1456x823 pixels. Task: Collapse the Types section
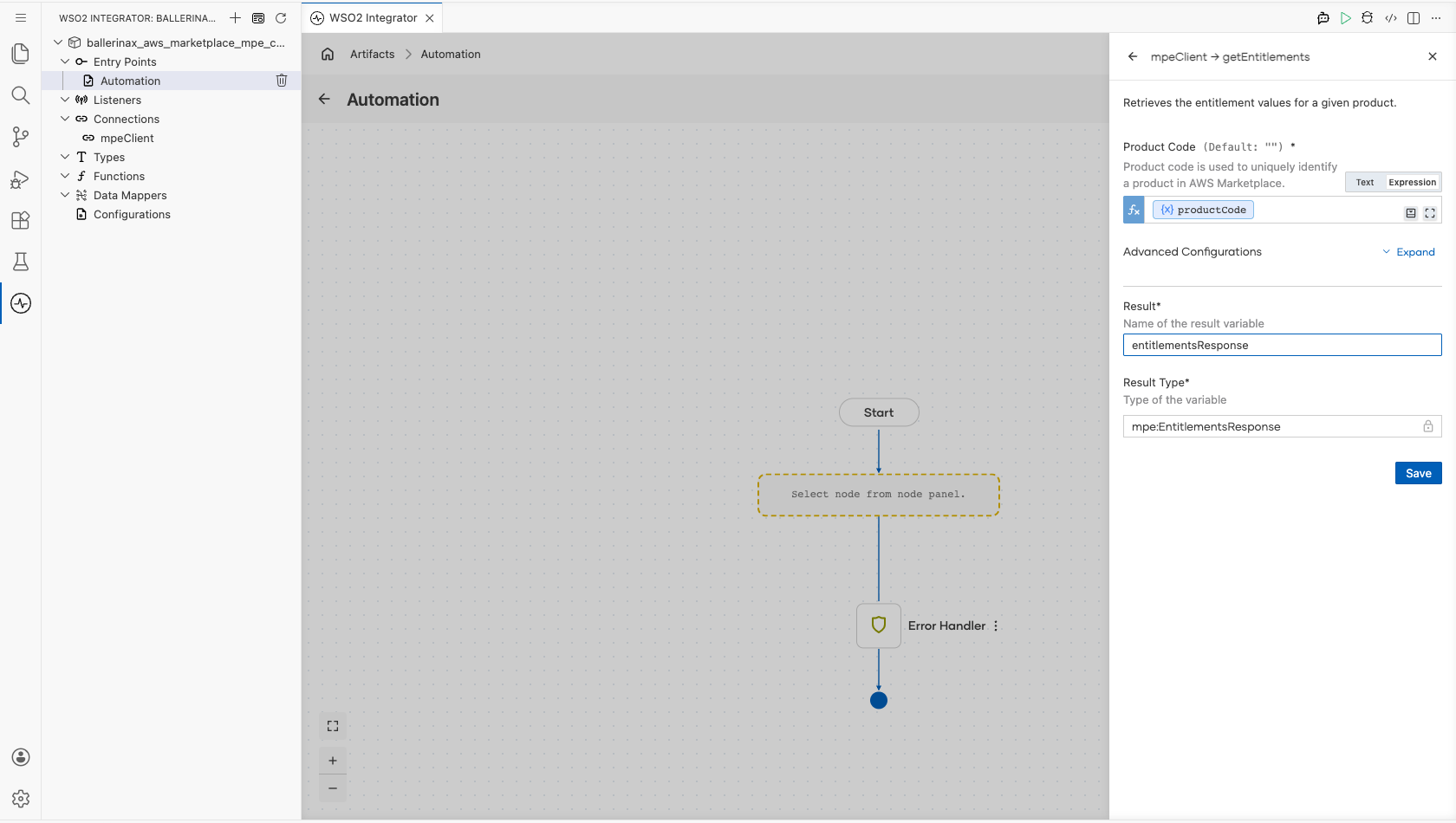tap(65, 157)
